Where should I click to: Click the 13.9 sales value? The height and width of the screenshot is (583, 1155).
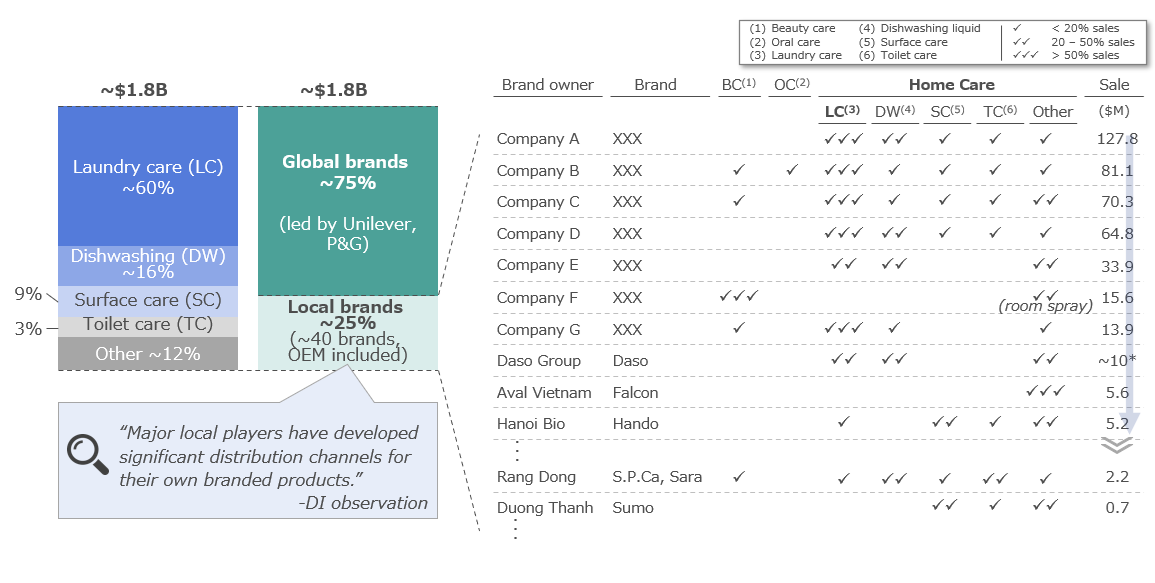pos(1117,329)
